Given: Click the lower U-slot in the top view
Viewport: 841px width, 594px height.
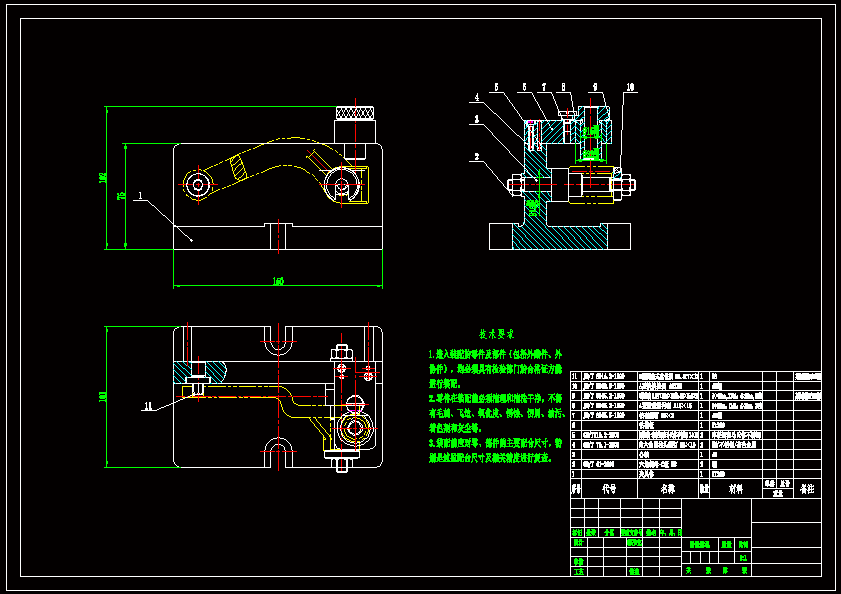Looking at the screenshot, I should click(x=279, y=449).
